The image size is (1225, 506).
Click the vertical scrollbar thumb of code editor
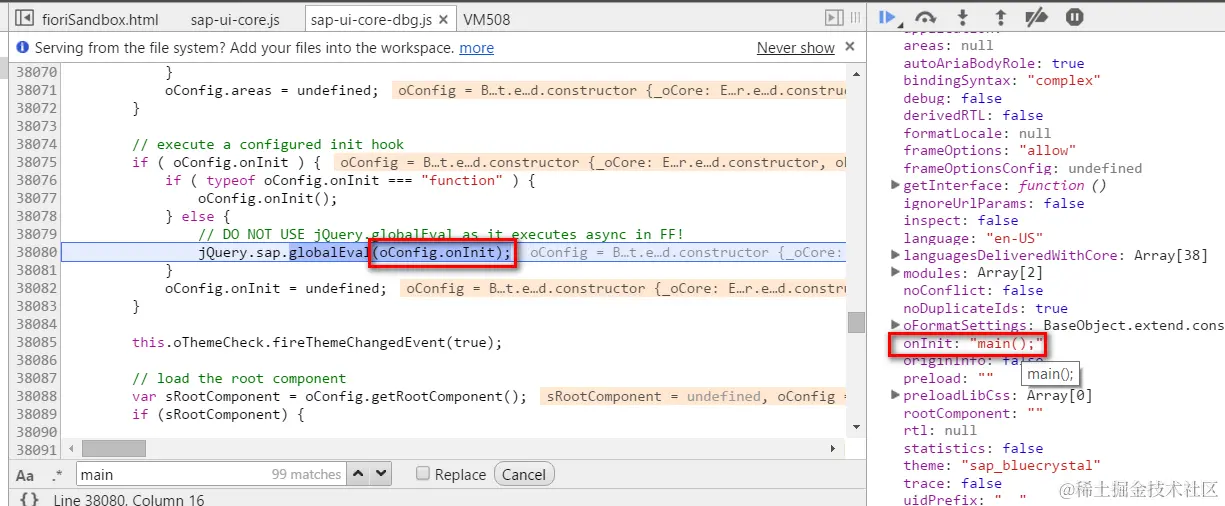pyautogui.click(x=856, y=322)
